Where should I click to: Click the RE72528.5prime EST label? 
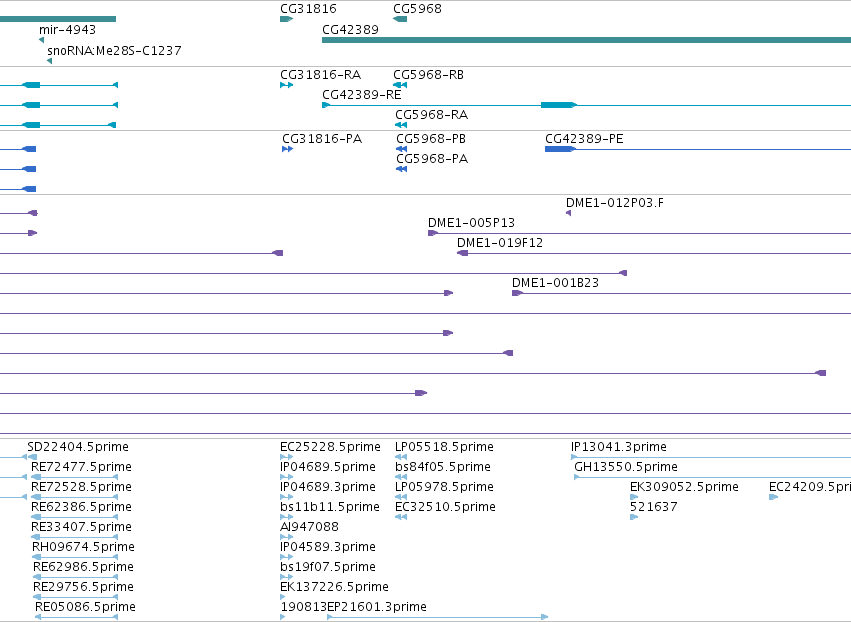[x=81, y=487]
